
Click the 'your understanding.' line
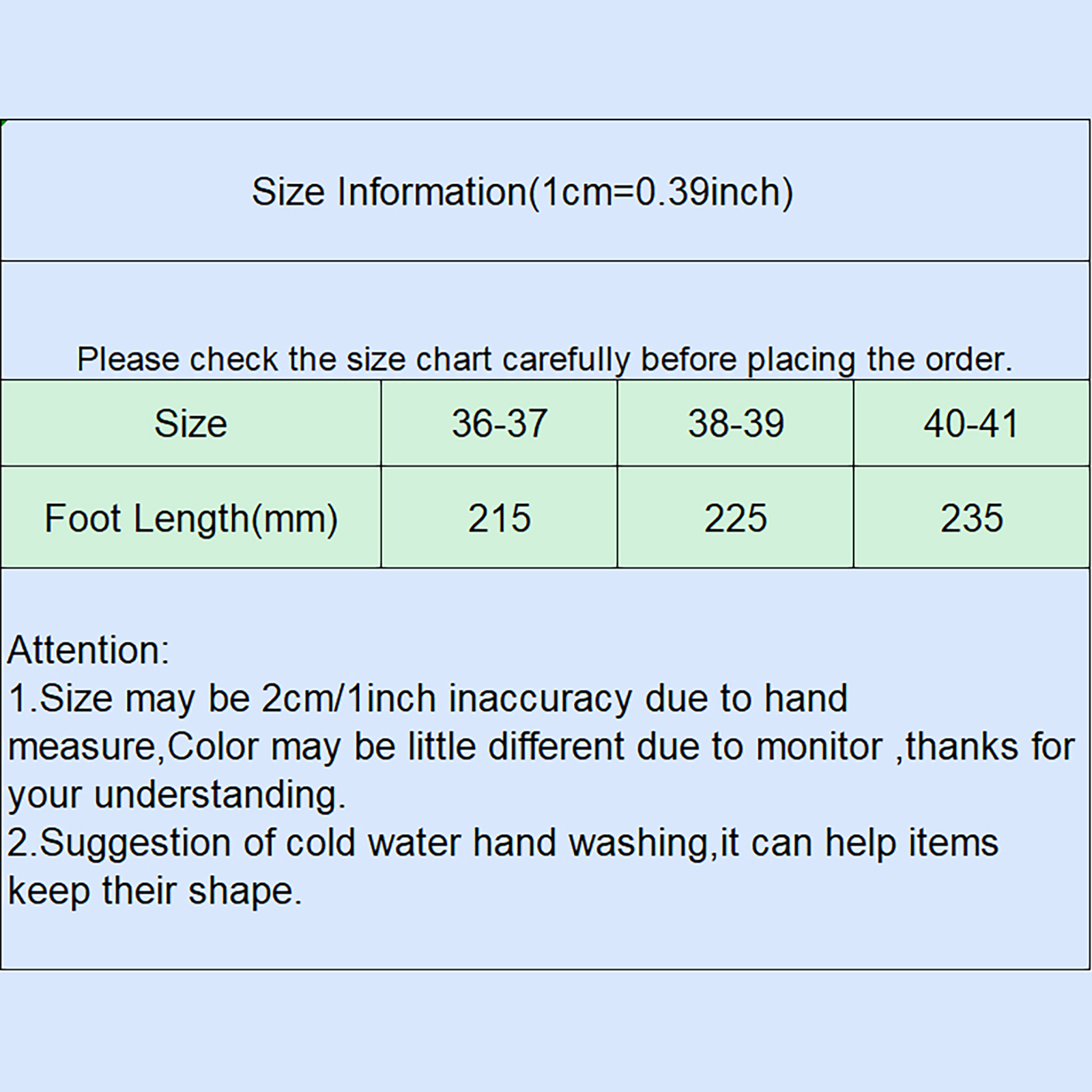point(177,795)
